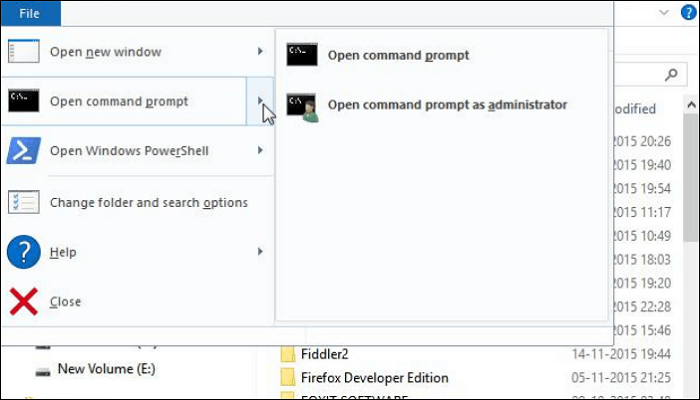
Task: Expand the Open new window submenu arrow
Action: pyautogui.click(x=260, y=51)
